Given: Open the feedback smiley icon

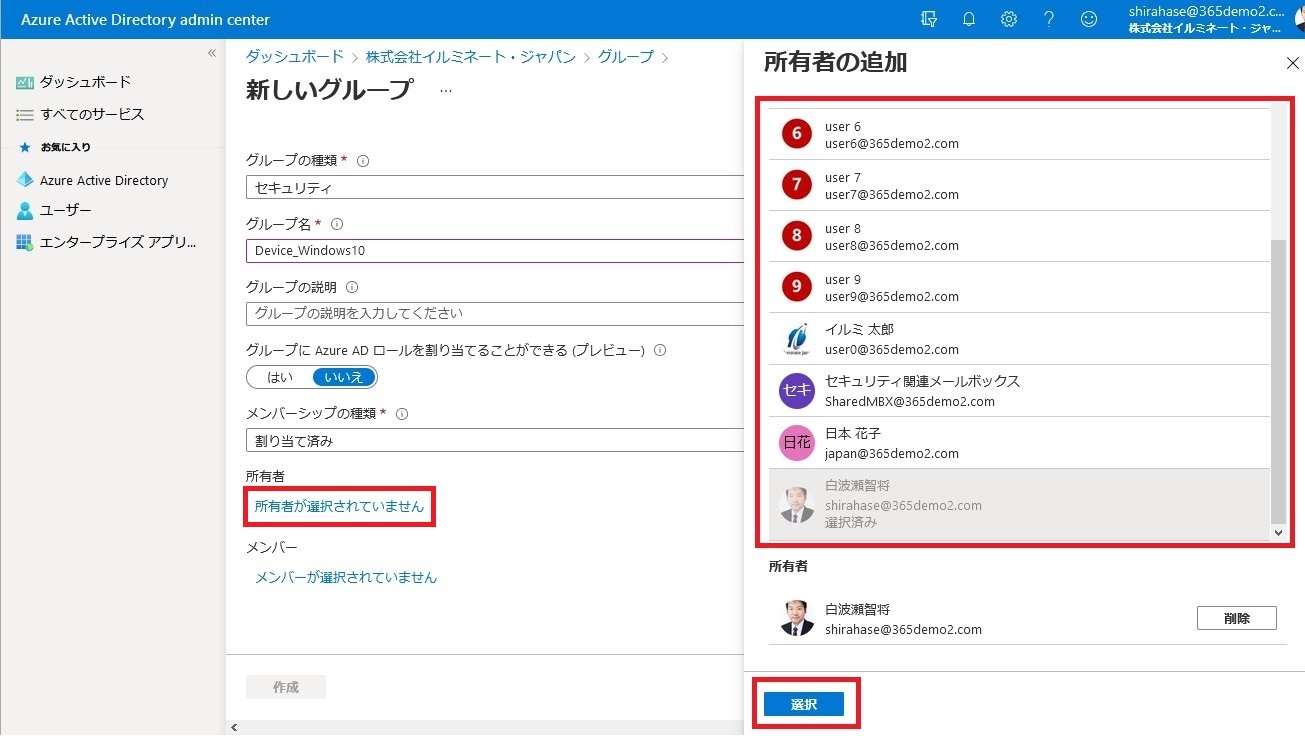Looking at the screenshot, I should (x=1089, y=19).
